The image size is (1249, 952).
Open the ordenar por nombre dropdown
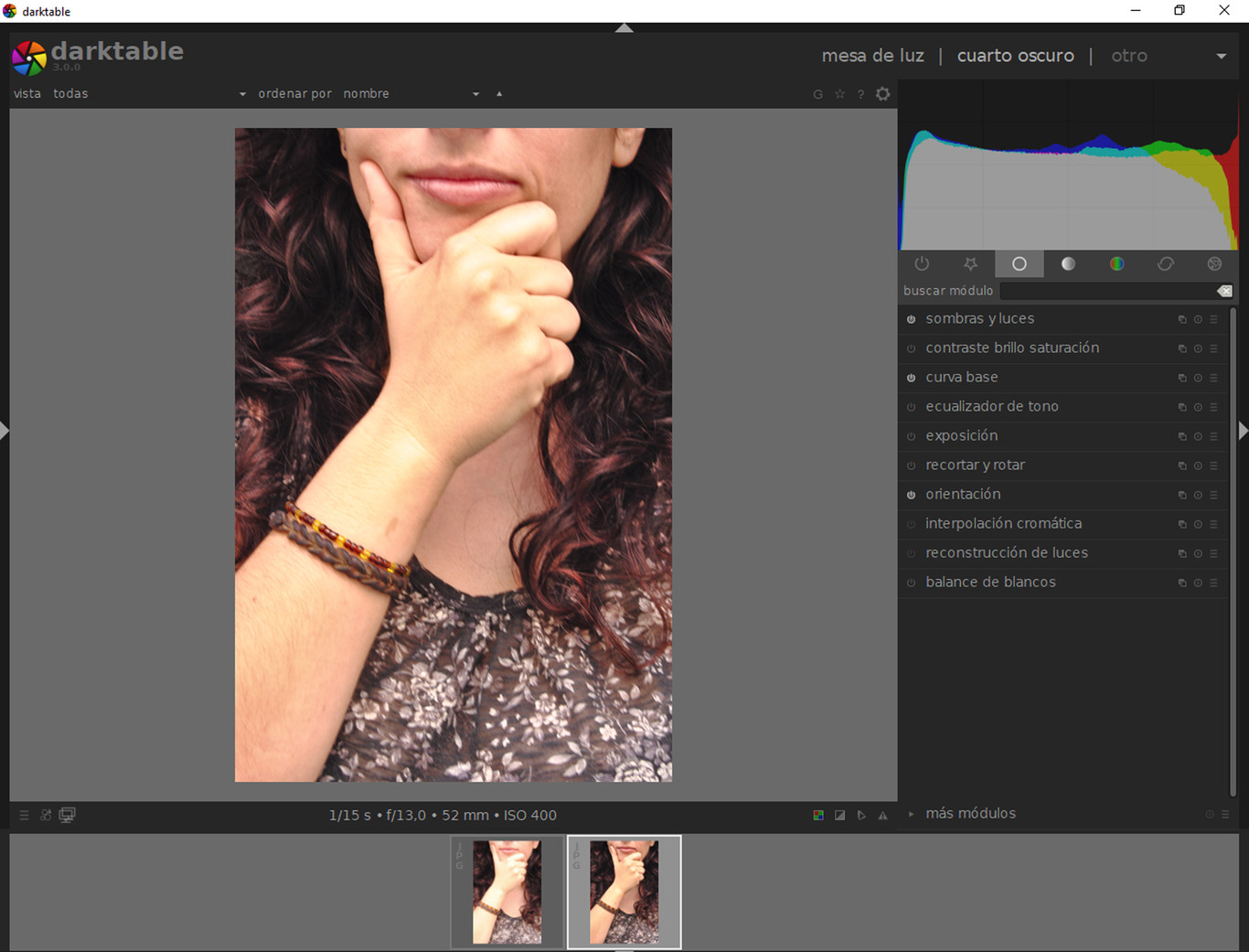click(x=475, y=93)
